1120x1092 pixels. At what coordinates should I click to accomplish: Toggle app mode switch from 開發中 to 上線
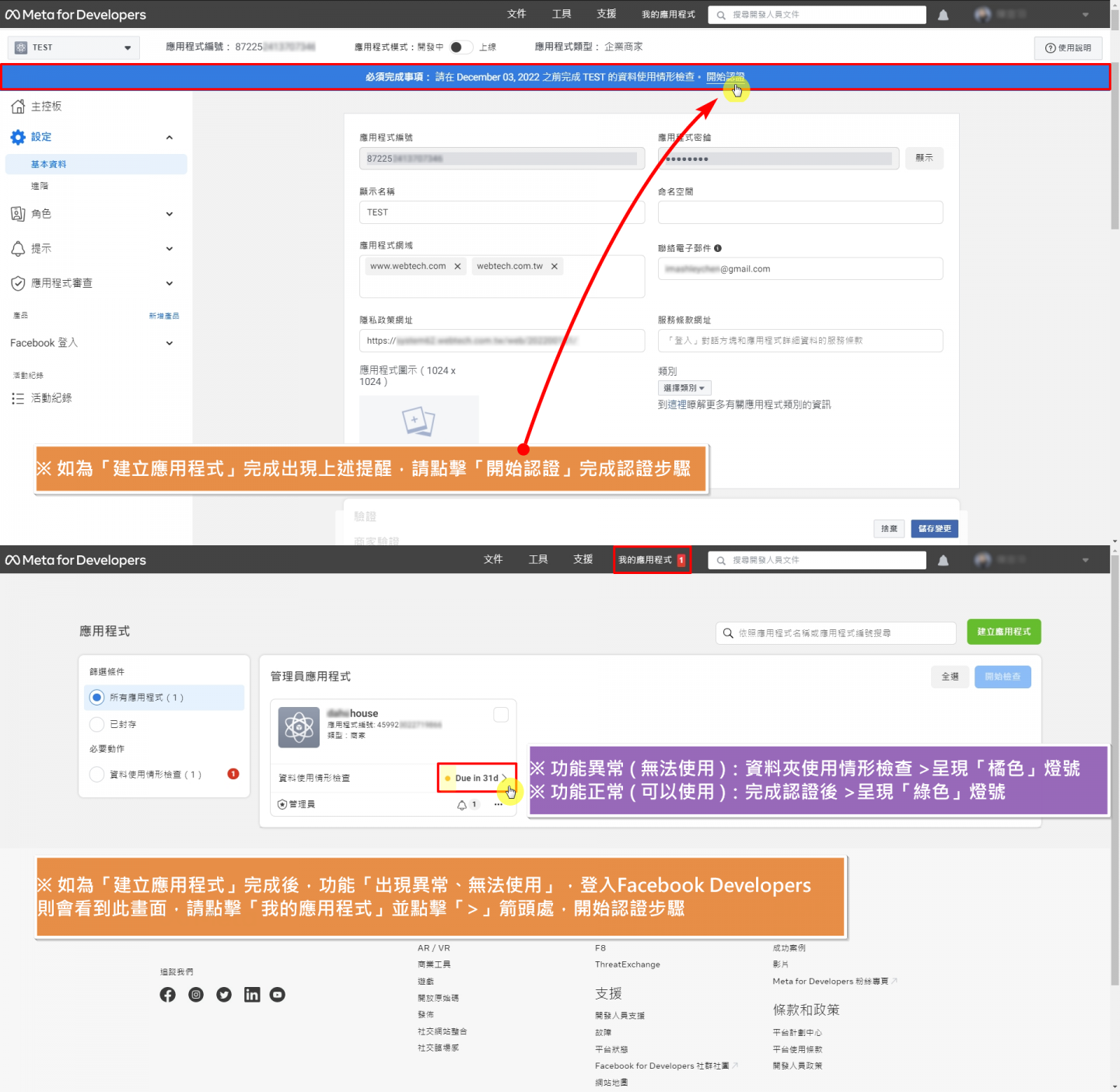(460, 47)
